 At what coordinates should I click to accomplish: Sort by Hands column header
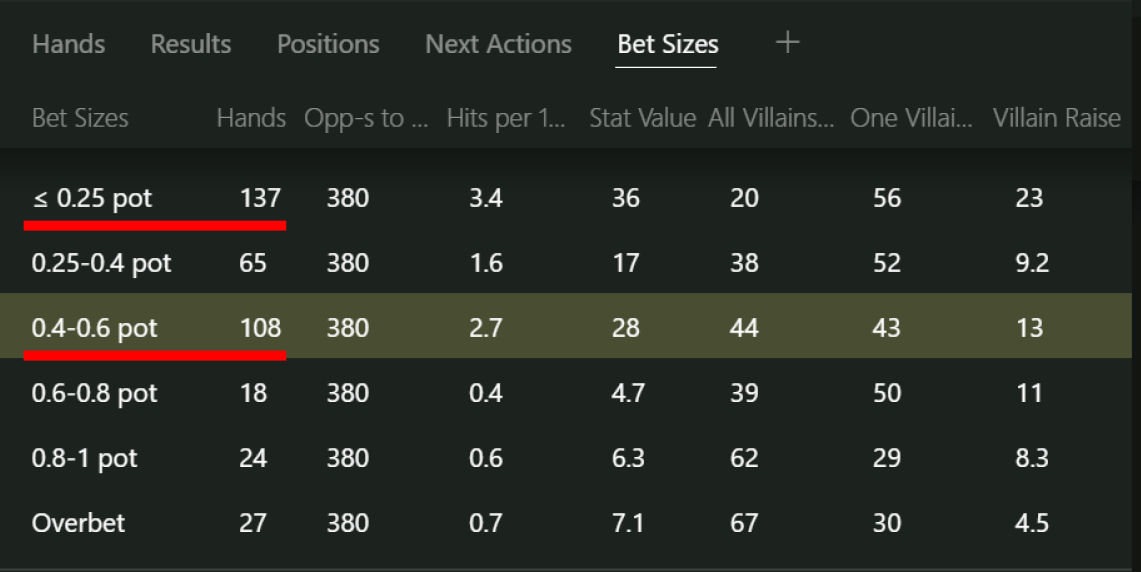pyautogui.click(x=251, y=118)
